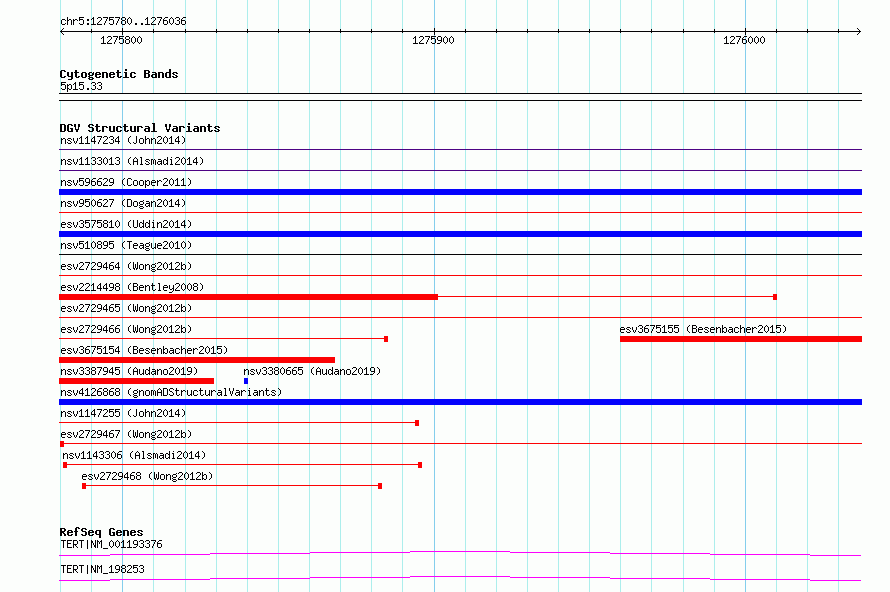Viewport: 890px width, 592px height.
Task: Open variant esv2729464 (Wong2012b)
Action: (126, 266)
